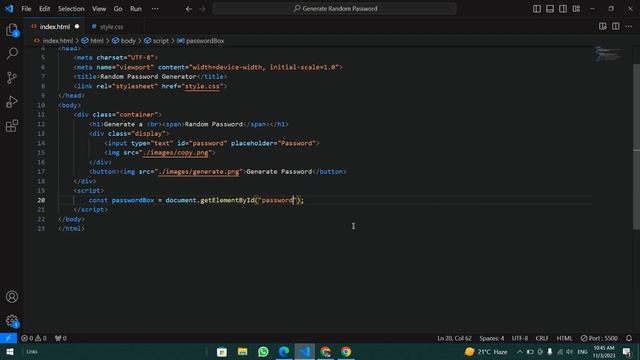Open the Search view in activity bar
This screenshot has height=360, width=640.
click(12, 53)
